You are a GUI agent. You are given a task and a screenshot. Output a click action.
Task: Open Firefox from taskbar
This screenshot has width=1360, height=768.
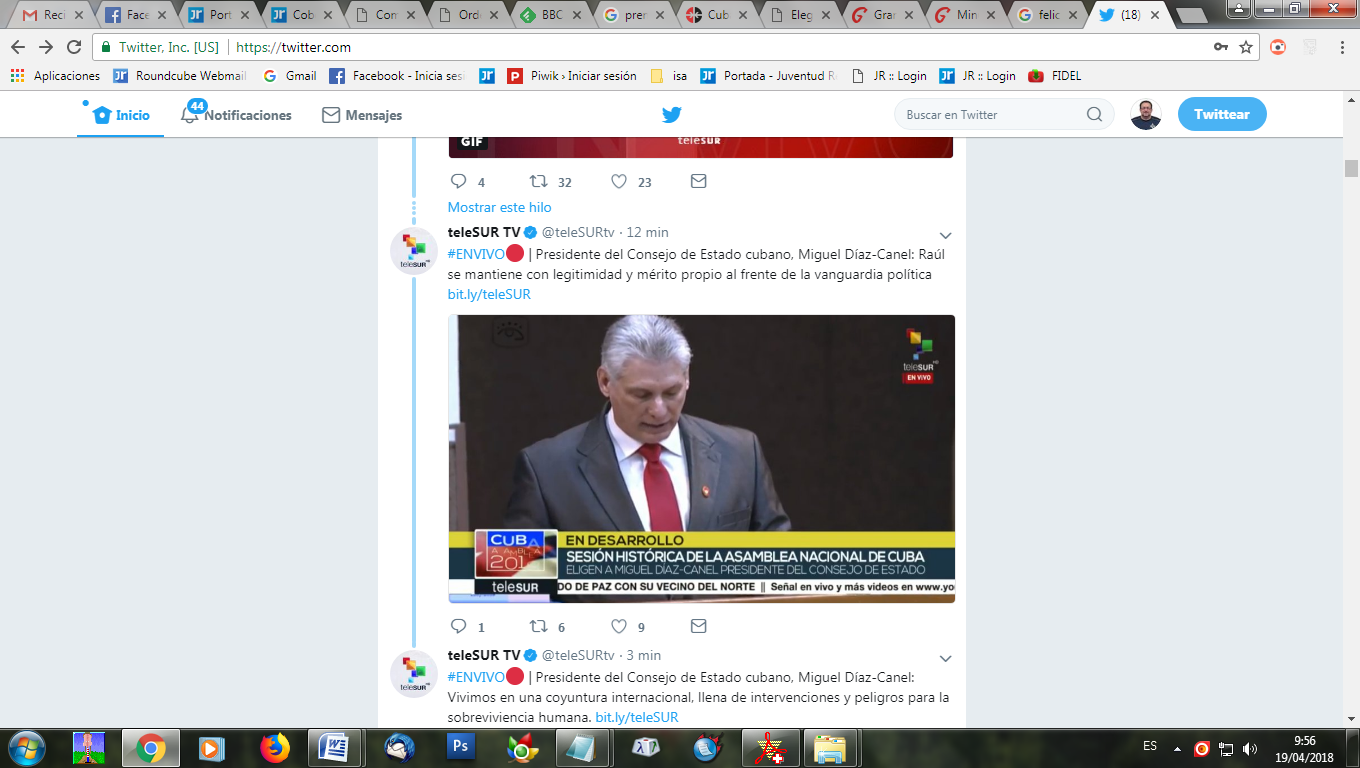274,748
